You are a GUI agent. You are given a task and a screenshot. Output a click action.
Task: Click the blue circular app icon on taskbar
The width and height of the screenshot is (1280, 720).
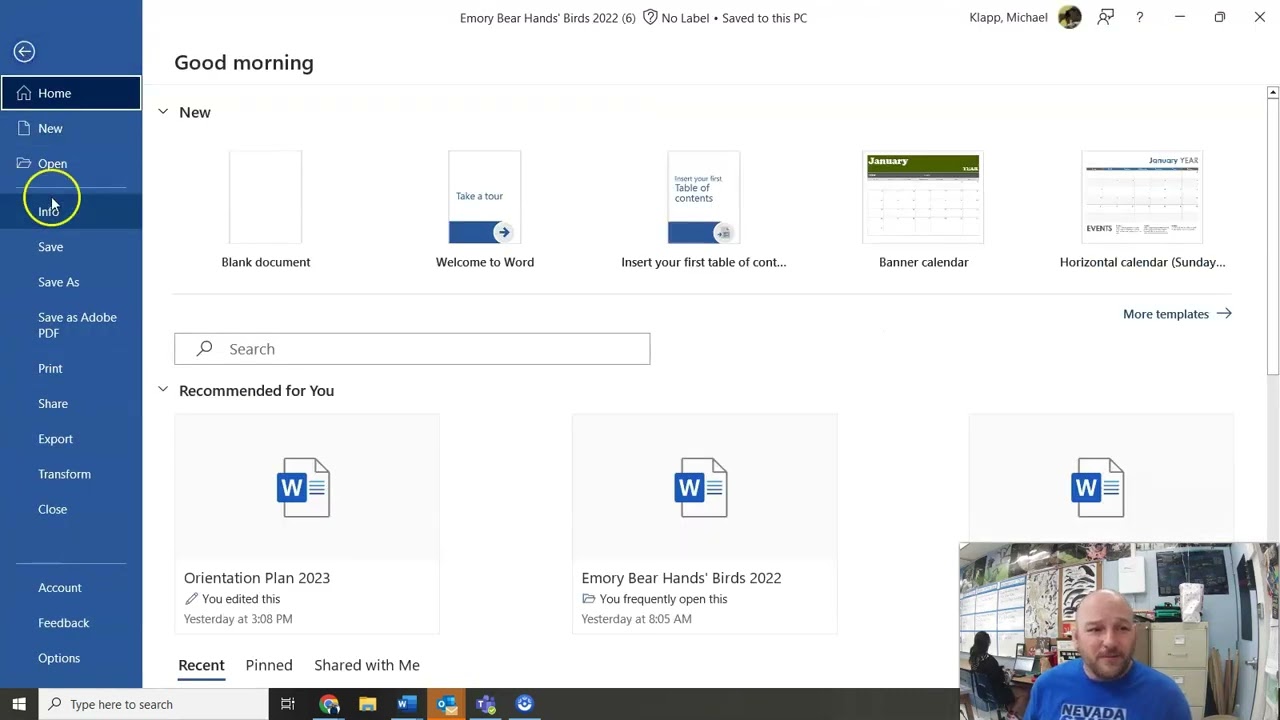click(525, 704)
